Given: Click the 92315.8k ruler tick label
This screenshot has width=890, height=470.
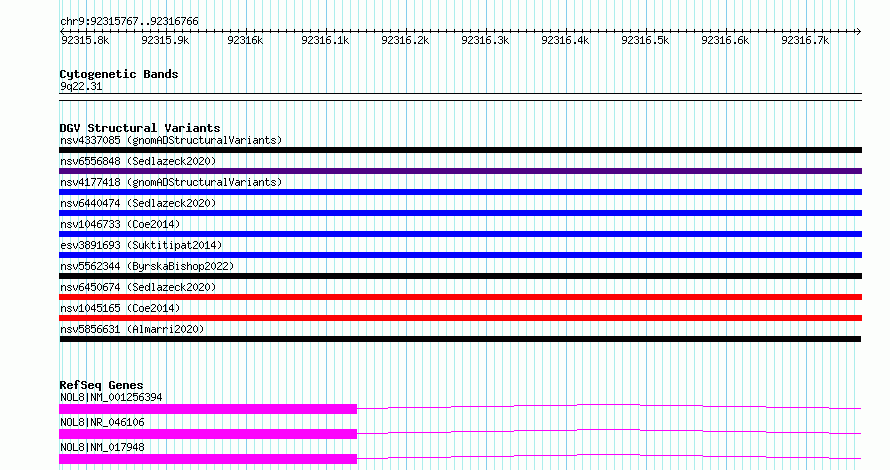Looking at the screenshot, I should coord(85,41).
